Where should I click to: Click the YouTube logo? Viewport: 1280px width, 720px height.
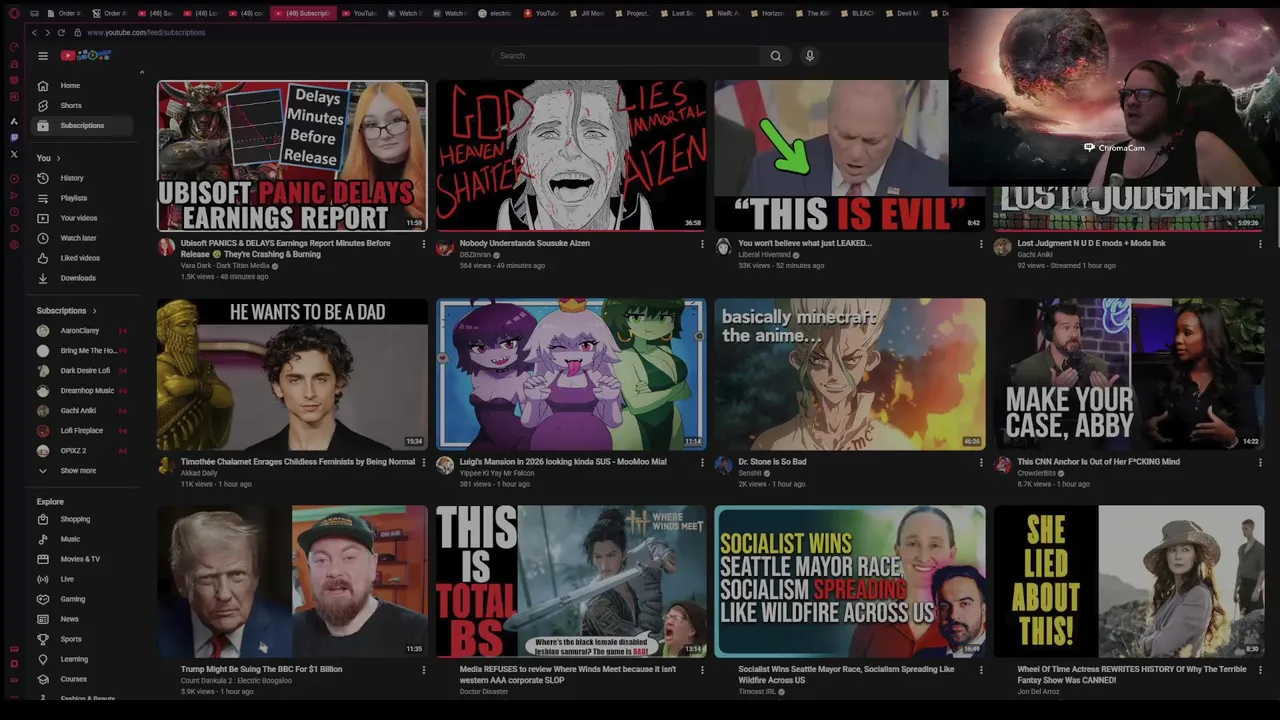point(86,56)
